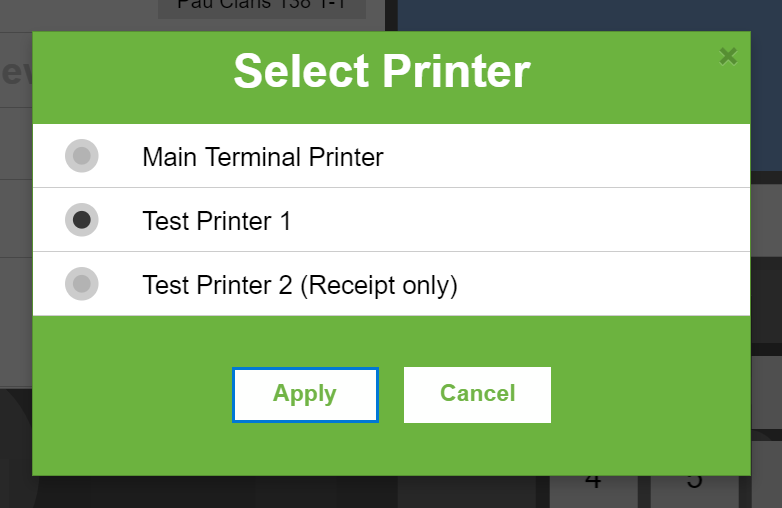Viewport: 782px width, 508px height.
Task: Click empty space in Main Terminal Printer row
Action: (580, 157)
